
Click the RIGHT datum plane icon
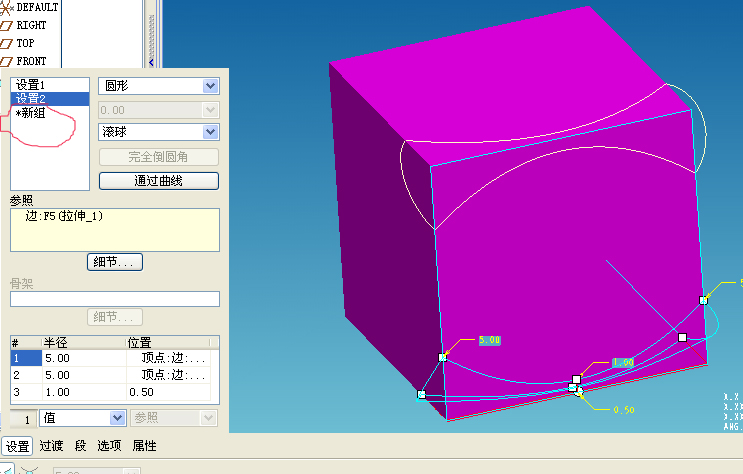[x=7, y=26]
